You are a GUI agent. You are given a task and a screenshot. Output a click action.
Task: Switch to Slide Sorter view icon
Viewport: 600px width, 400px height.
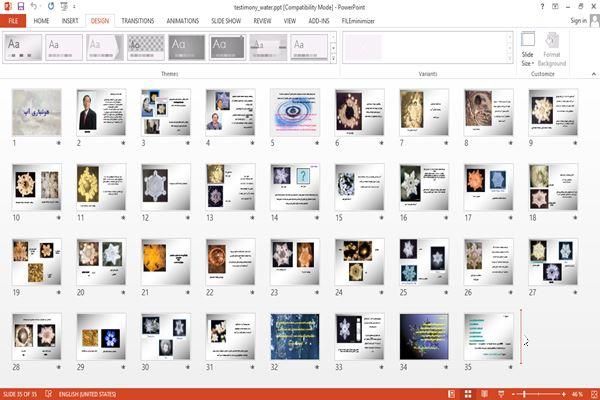point(468,394)
